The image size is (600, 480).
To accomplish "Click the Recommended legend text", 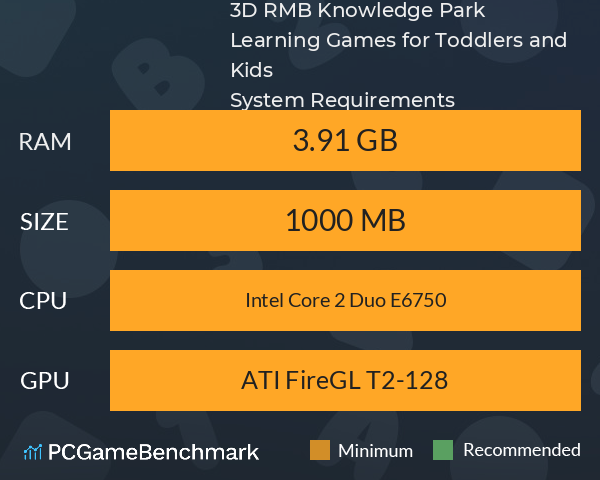I will [522, 450].
